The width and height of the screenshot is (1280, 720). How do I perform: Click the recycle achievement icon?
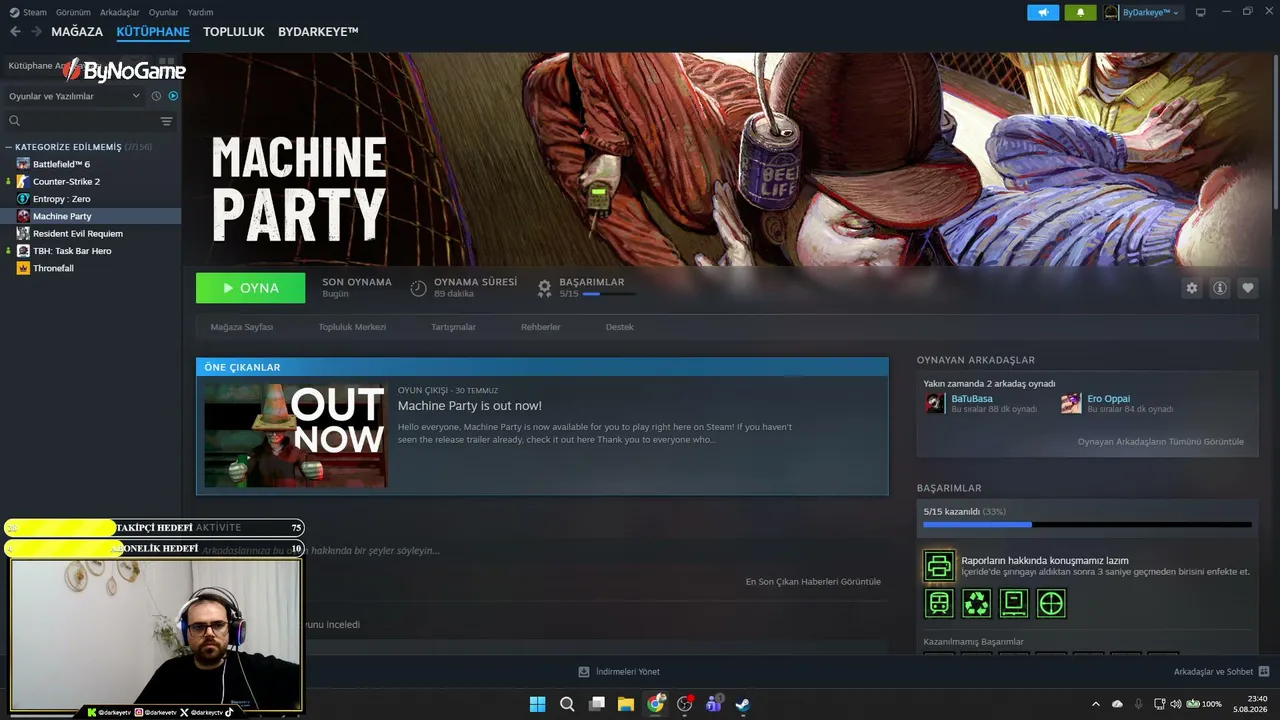coord(976,603)
